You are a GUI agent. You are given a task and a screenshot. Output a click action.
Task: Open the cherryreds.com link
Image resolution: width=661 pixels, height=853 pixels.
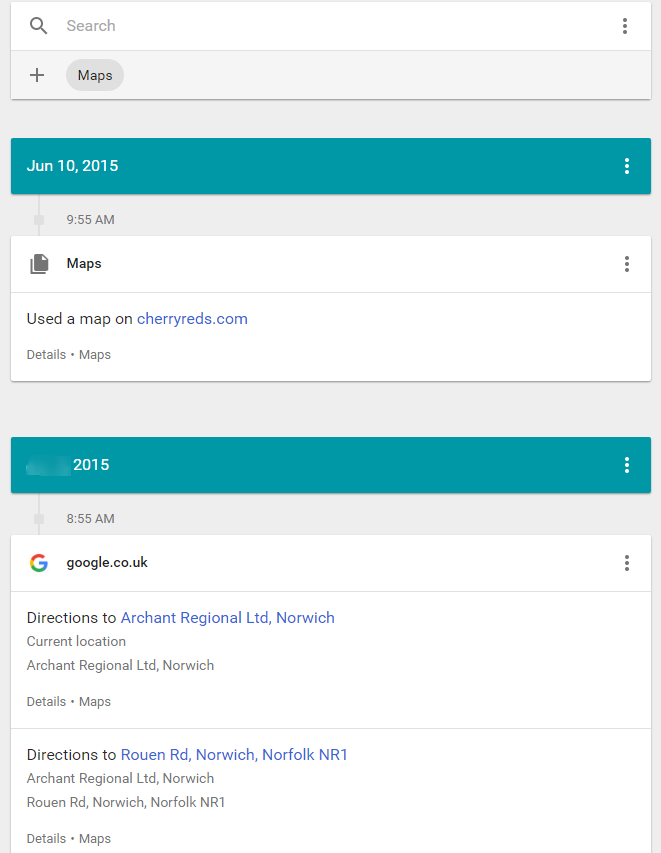click(192, 318)
